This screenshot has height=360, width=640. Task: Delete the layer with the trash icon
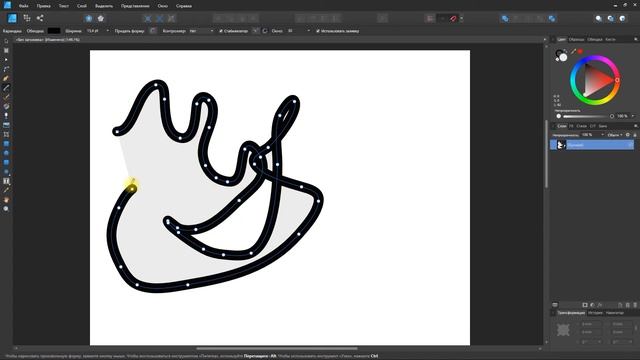pos(635,305)
